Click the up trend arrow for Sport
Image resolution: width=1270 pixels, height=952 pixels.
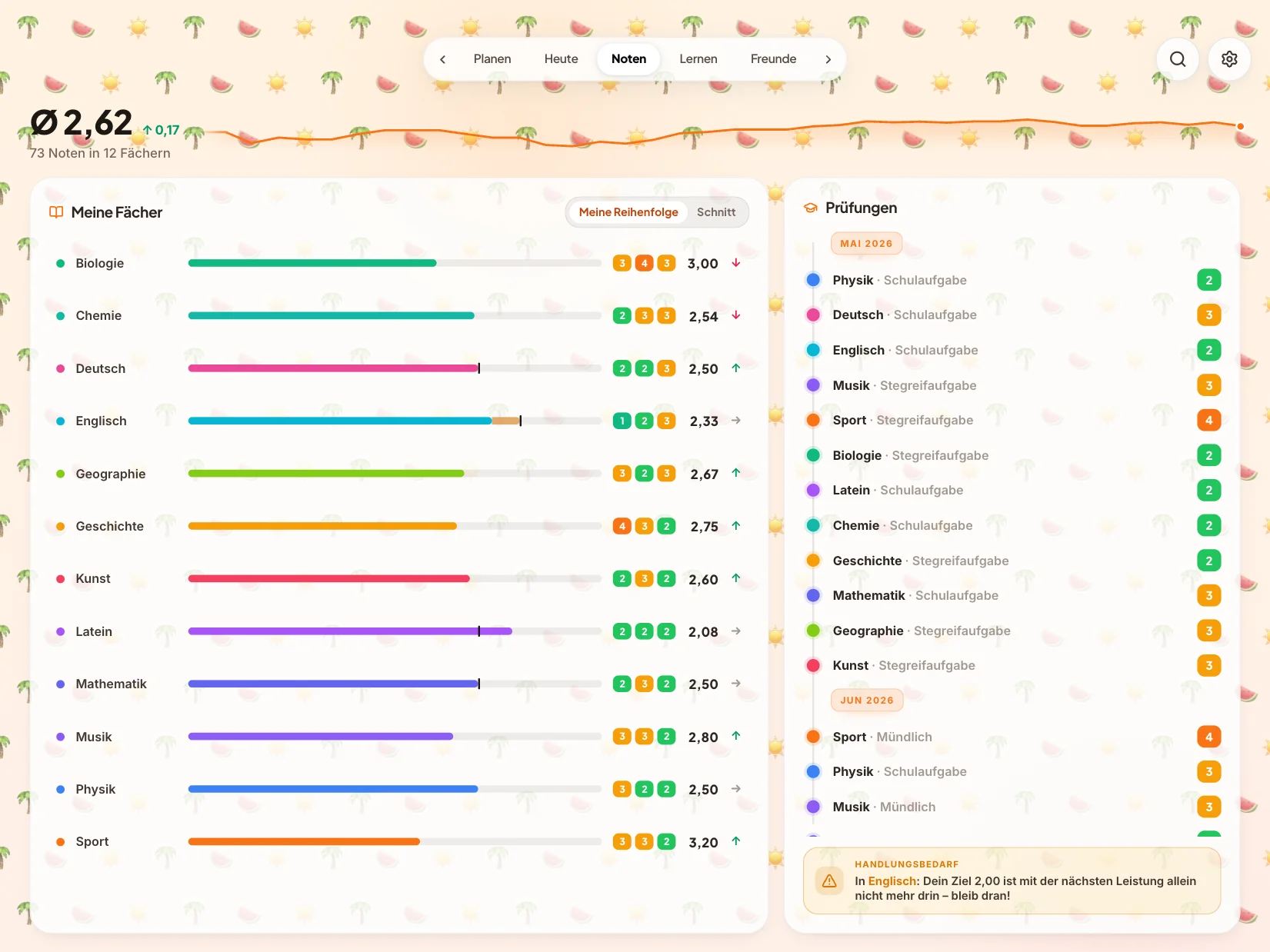(736, 841)
